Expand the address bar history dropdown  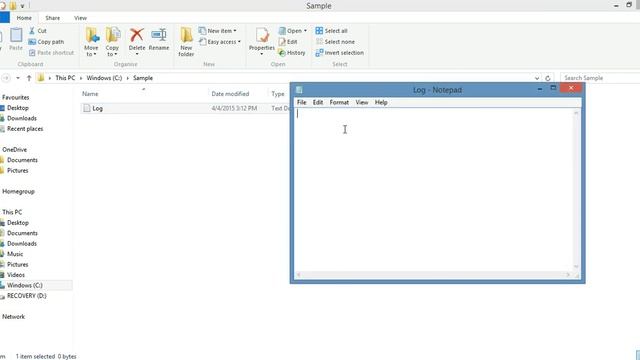pyautogui.click(x=537, y=78)
